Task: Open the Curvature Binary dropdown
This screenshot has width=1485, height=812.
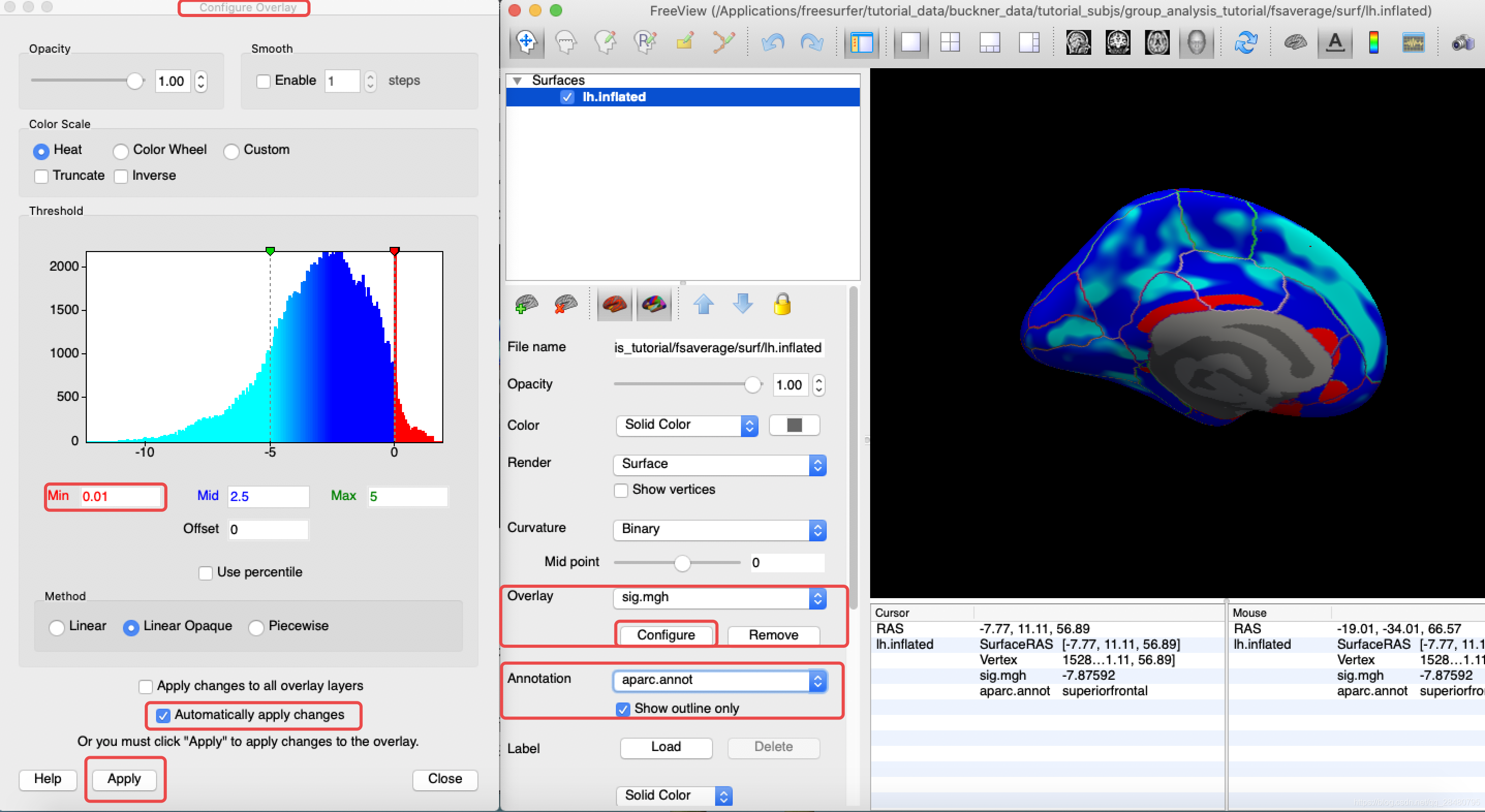Action: click(x=719, y=529)
